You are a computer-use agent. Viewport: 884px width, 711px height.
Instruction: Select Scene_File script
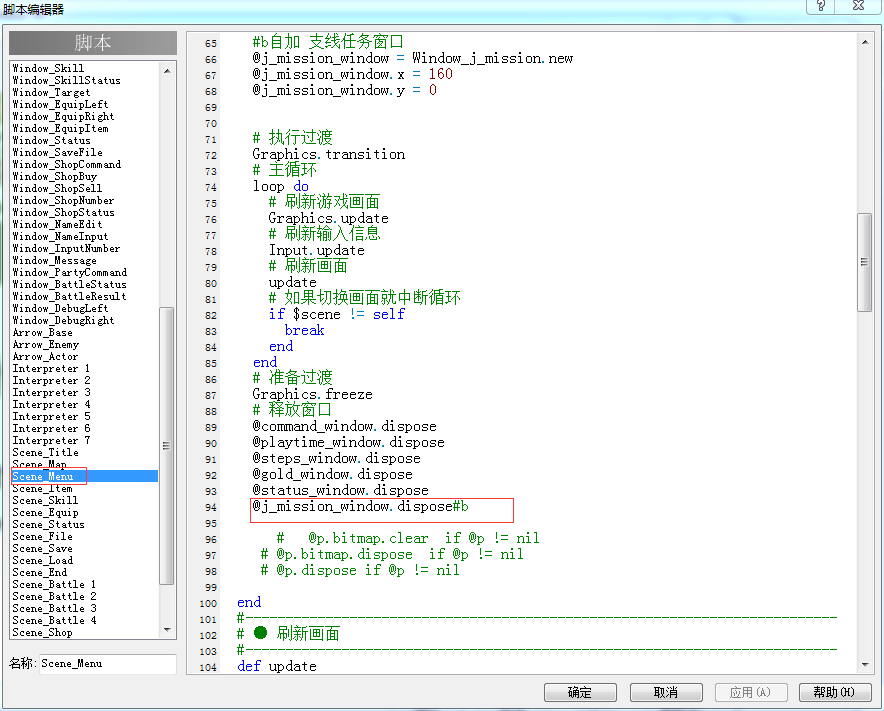click(42, 536)
